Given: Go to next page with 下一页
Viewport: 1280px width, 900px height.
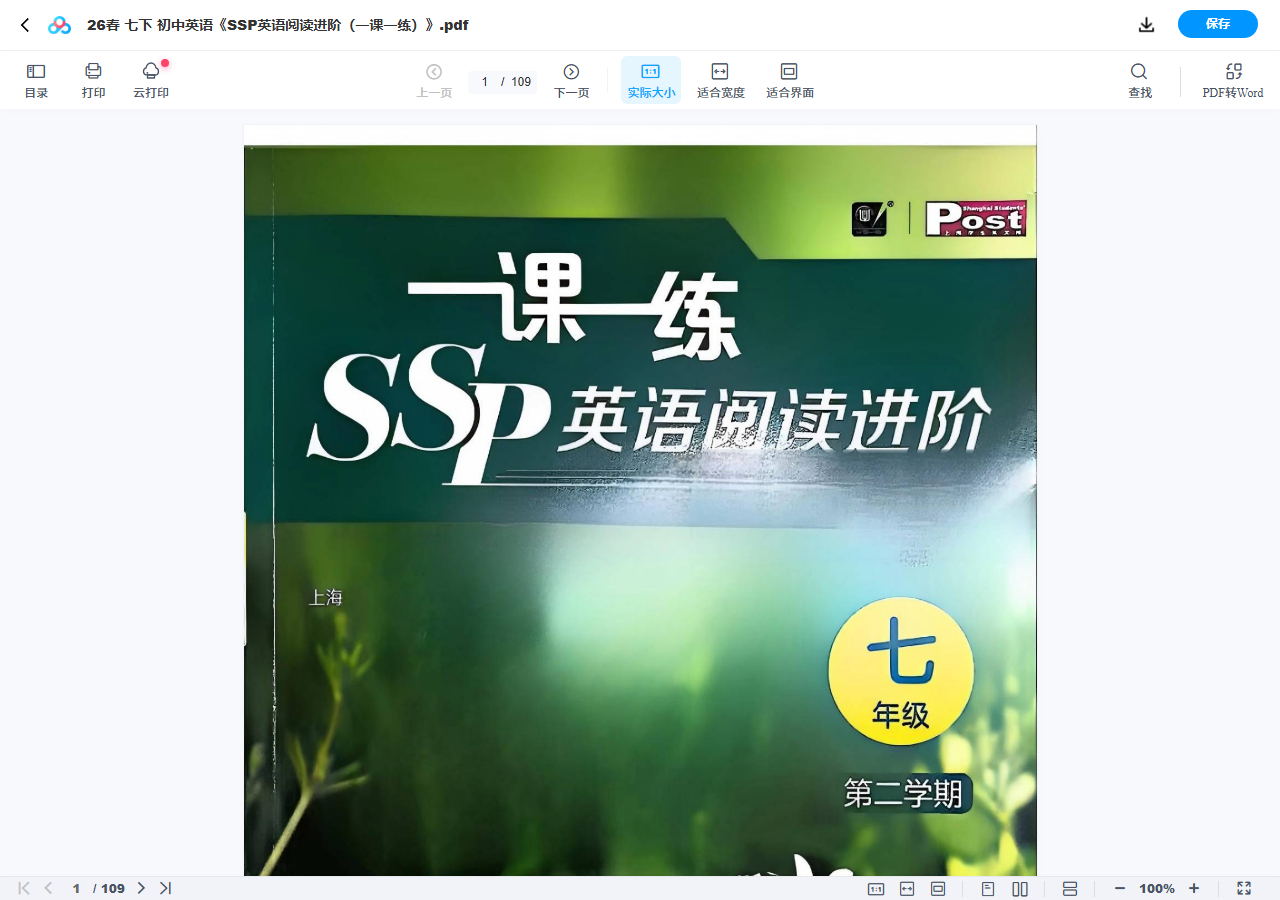Looking at the screenshot, I should [x=571, y=80].
